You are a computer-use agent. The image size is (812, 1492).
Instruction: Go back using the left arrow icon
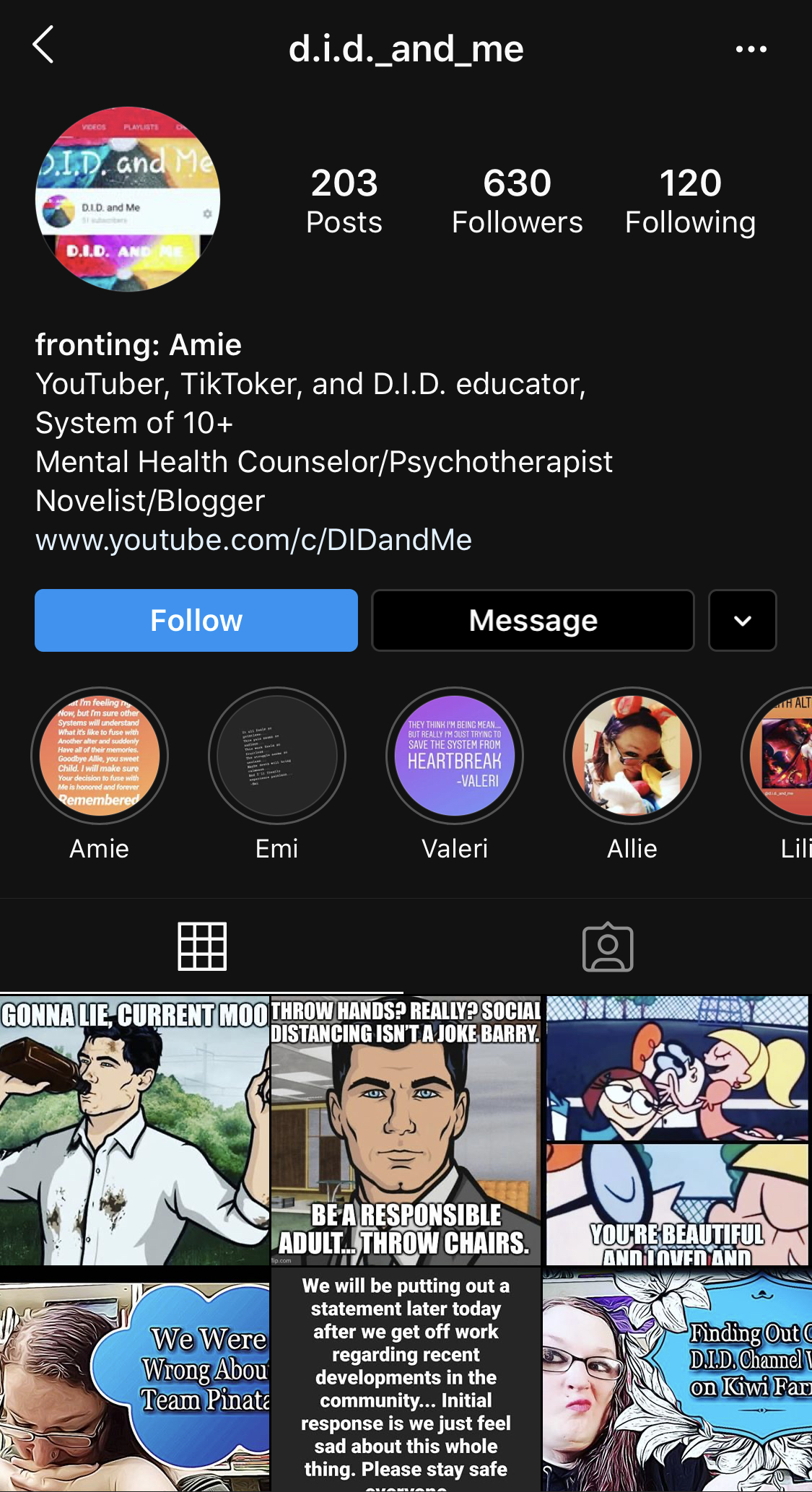43,45
